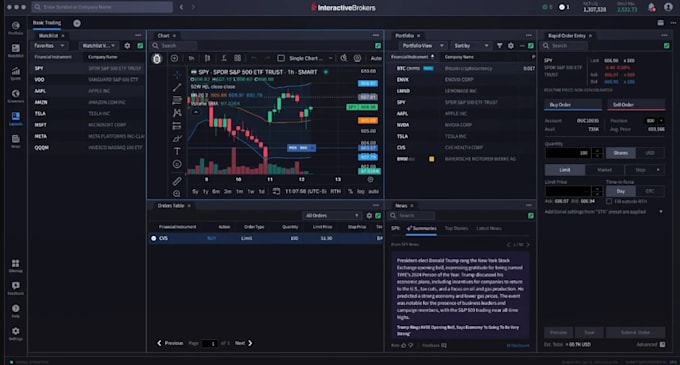The width and height of the screenshot is (680, 365).
Task: Add a new layout tab with plus icon
Action: pos(77,23)
